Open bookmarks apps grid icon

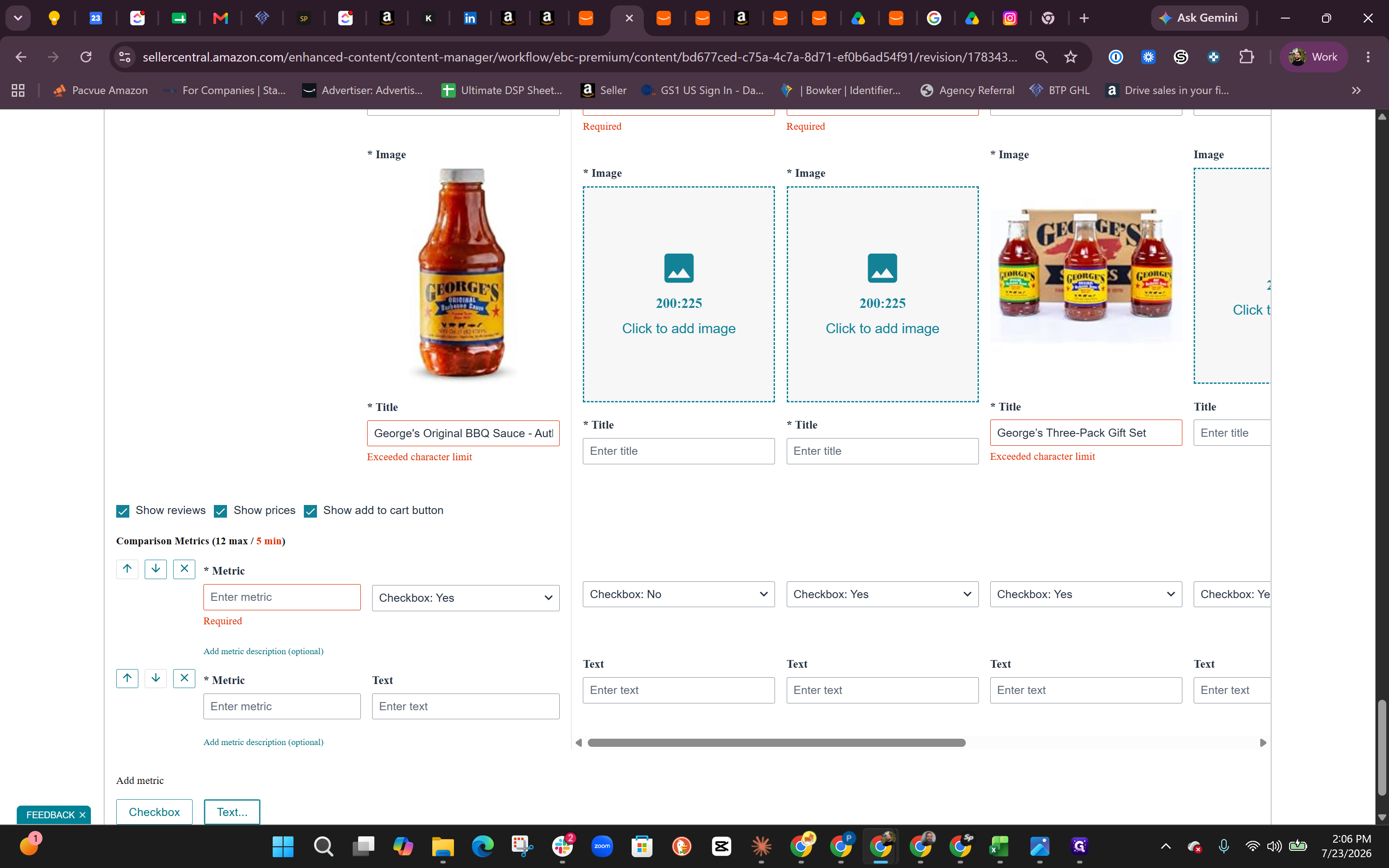point(19,90)
